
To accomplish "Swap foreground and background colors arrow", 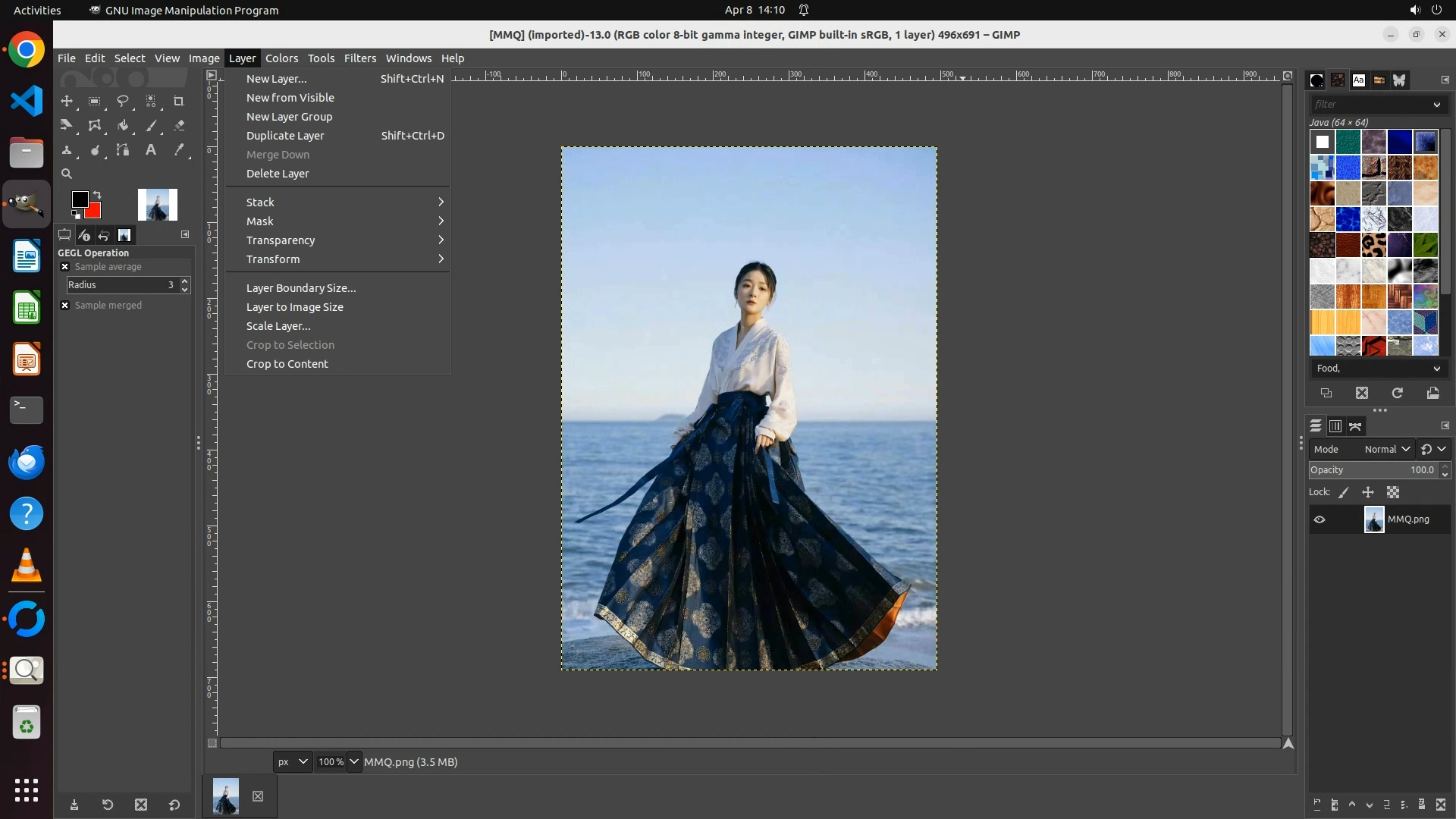I will 97,195.
